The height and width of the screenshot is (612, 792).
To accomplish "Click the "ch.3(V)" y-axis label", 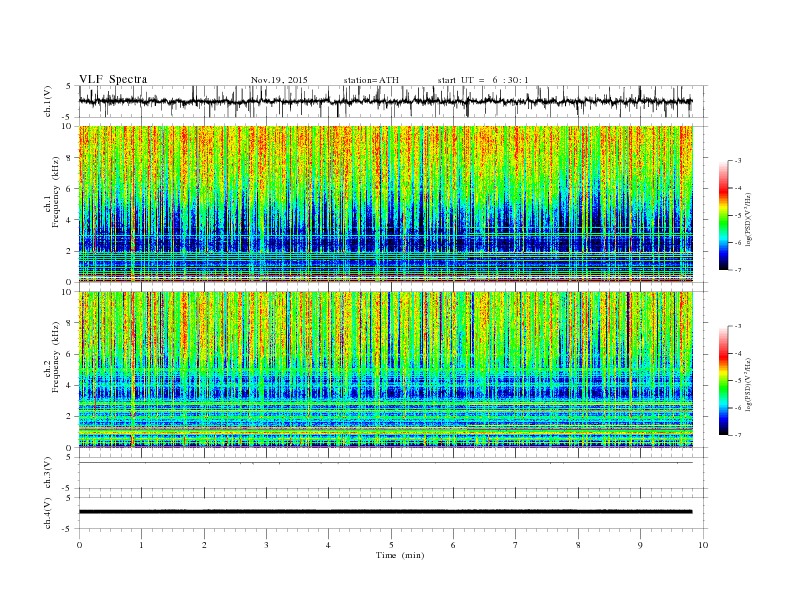I will (x=48, y=473).
